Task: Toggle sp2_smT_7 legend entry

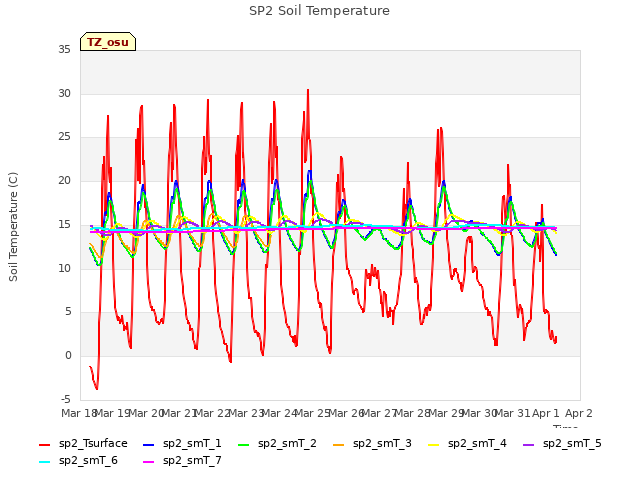Action: tap(182, 461)
